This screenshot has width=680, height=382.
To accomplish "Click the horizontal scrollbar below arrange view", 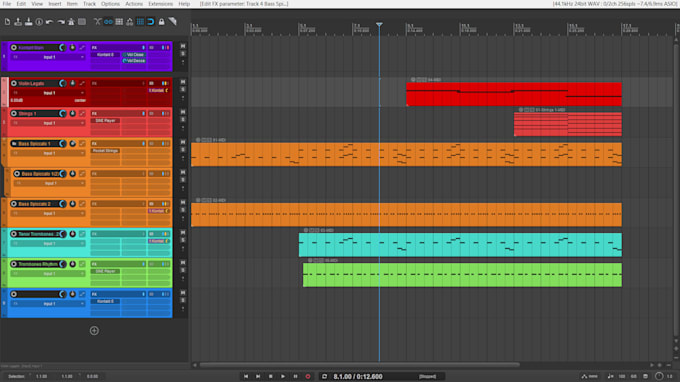I will (359, 365).
